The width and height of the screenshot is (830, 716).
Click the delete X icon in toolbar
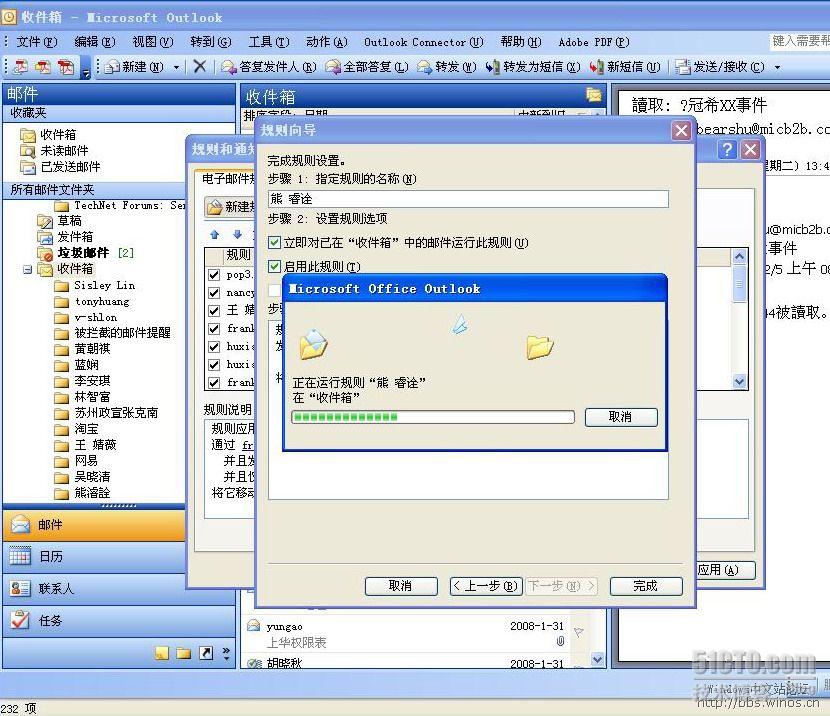200,66
